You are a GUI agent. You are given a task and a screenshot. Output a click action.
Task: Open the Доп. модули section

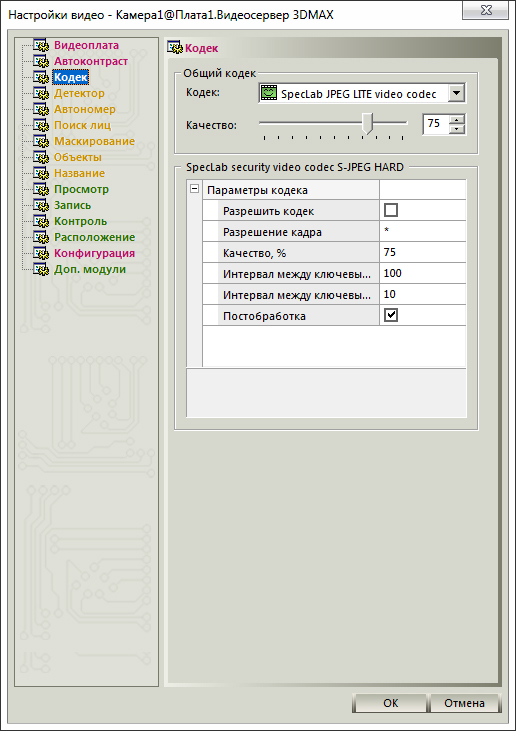90,269
